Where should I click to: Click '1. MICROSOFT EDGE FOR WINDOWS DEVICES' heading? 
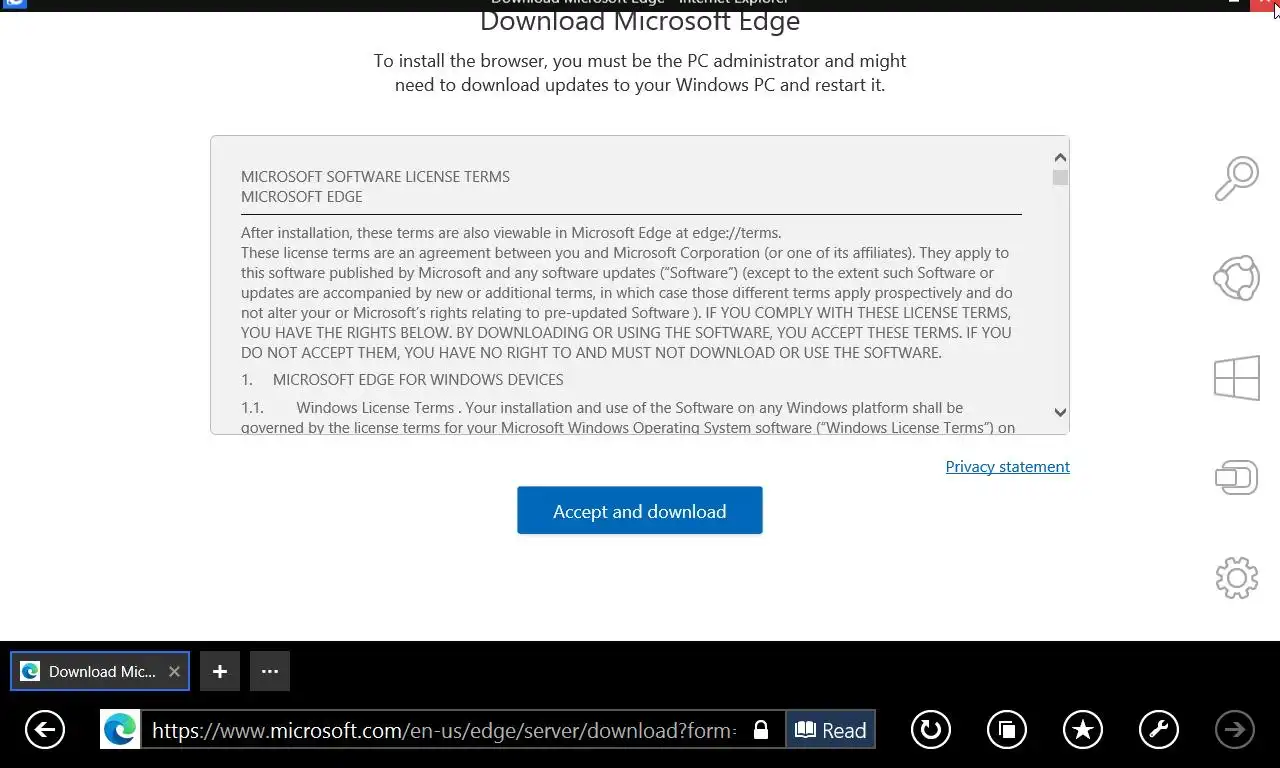coord(402,380)
